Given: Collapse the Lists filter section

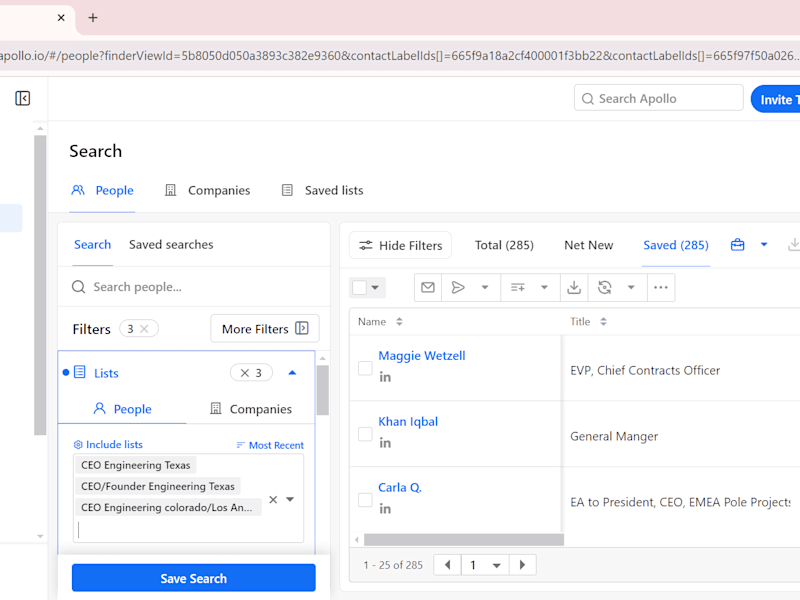Looking at the screenshot, I should (292, 373).
